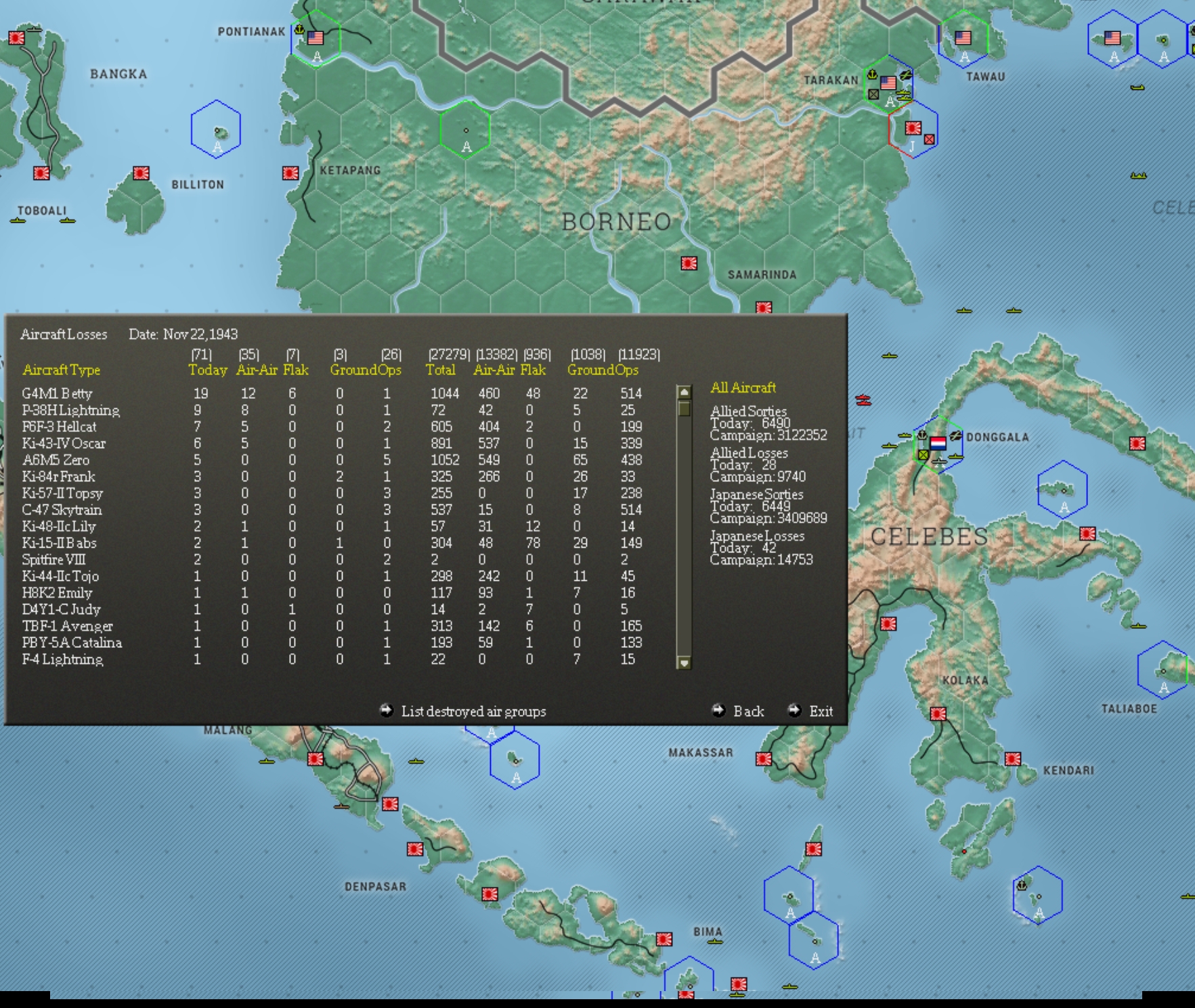Screen dimensions: 1195x1008
Task: Select the US flag base at Tawau
Action: click(963, 38)
